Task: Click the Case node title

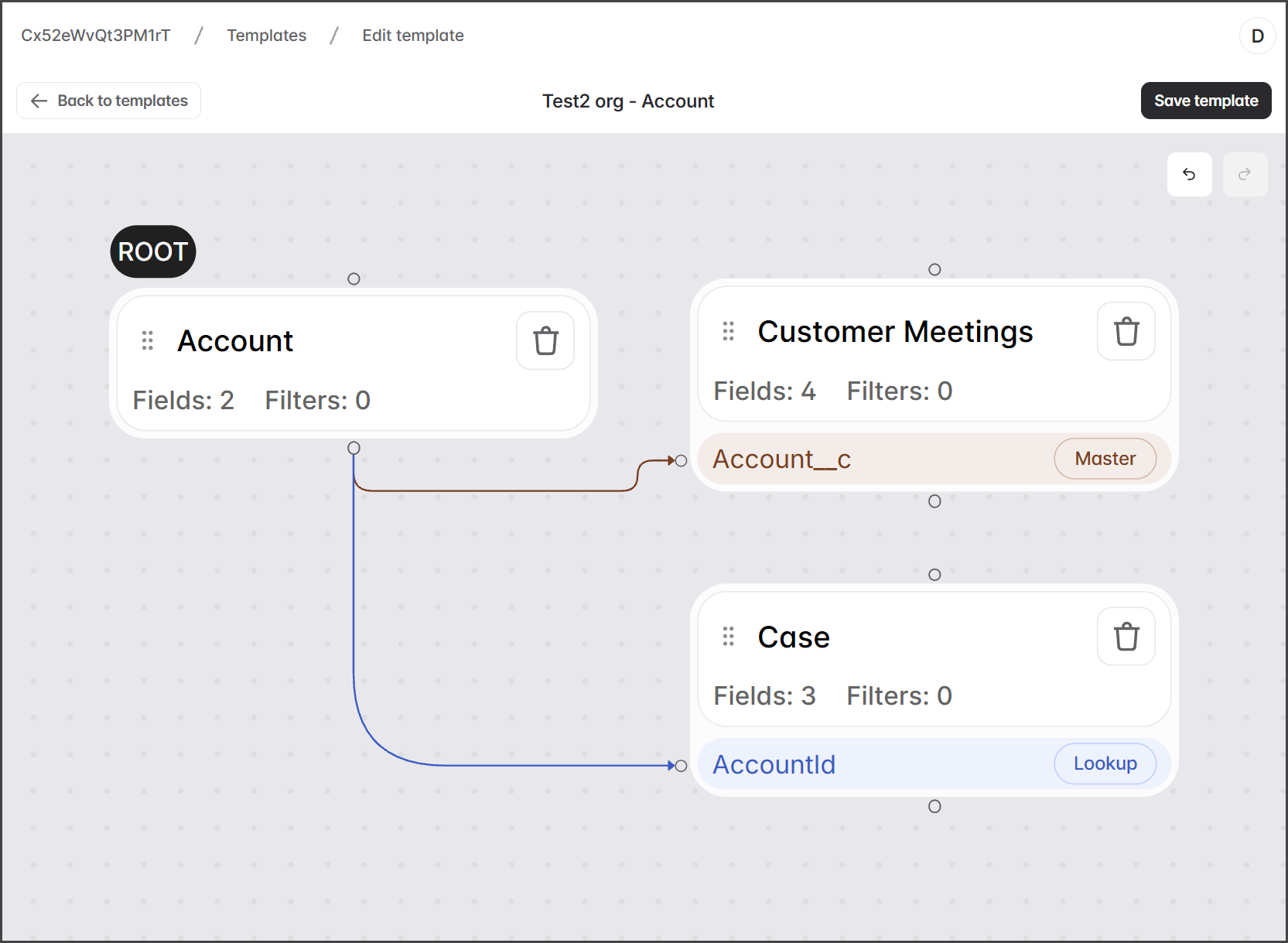Action: click(794, 637)
